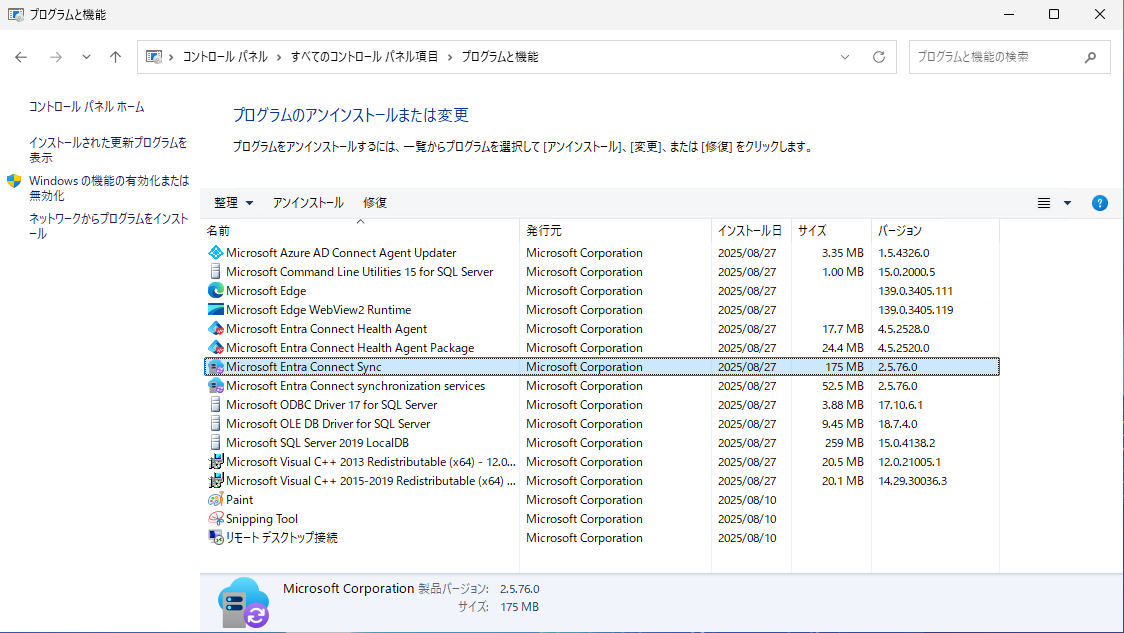
Task: Expand the view options dropdown arrow
Action: tap(1067, 203)
